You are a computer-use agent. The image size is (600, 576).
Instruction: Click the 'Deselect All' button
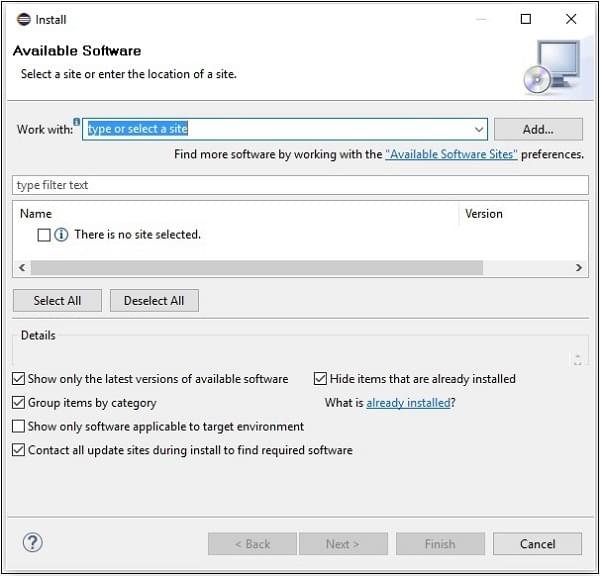click(x=154, y=300)
